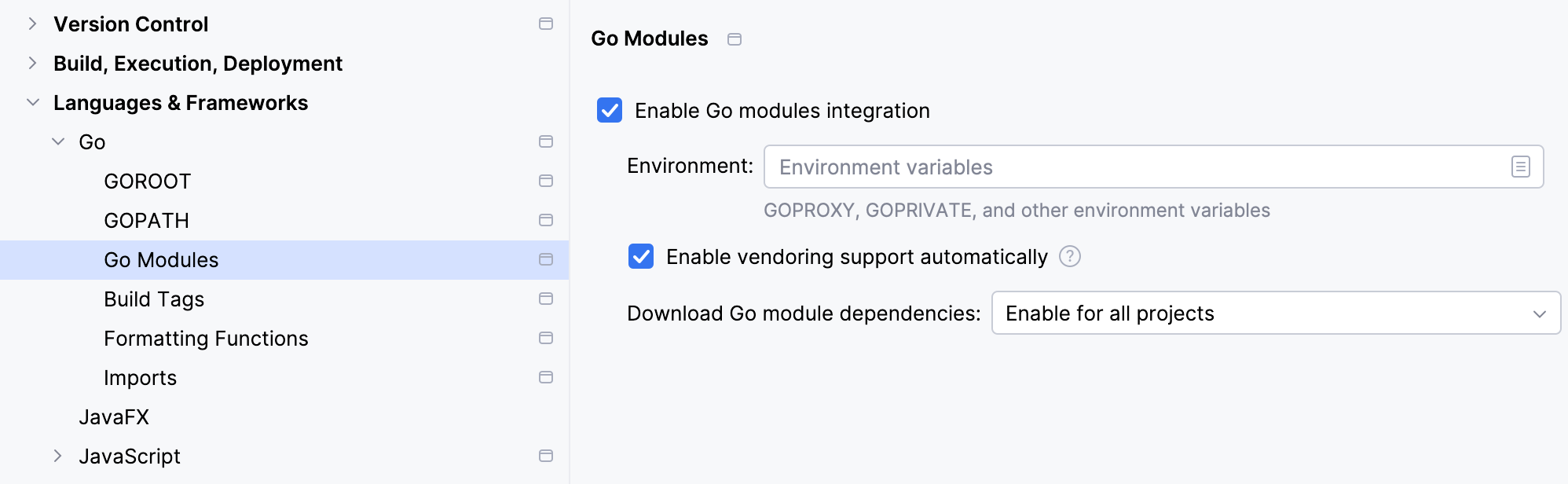1568x484 pixels.
Task: Click project-level icon beside Formatting Functions
Action: pos(546,338)
